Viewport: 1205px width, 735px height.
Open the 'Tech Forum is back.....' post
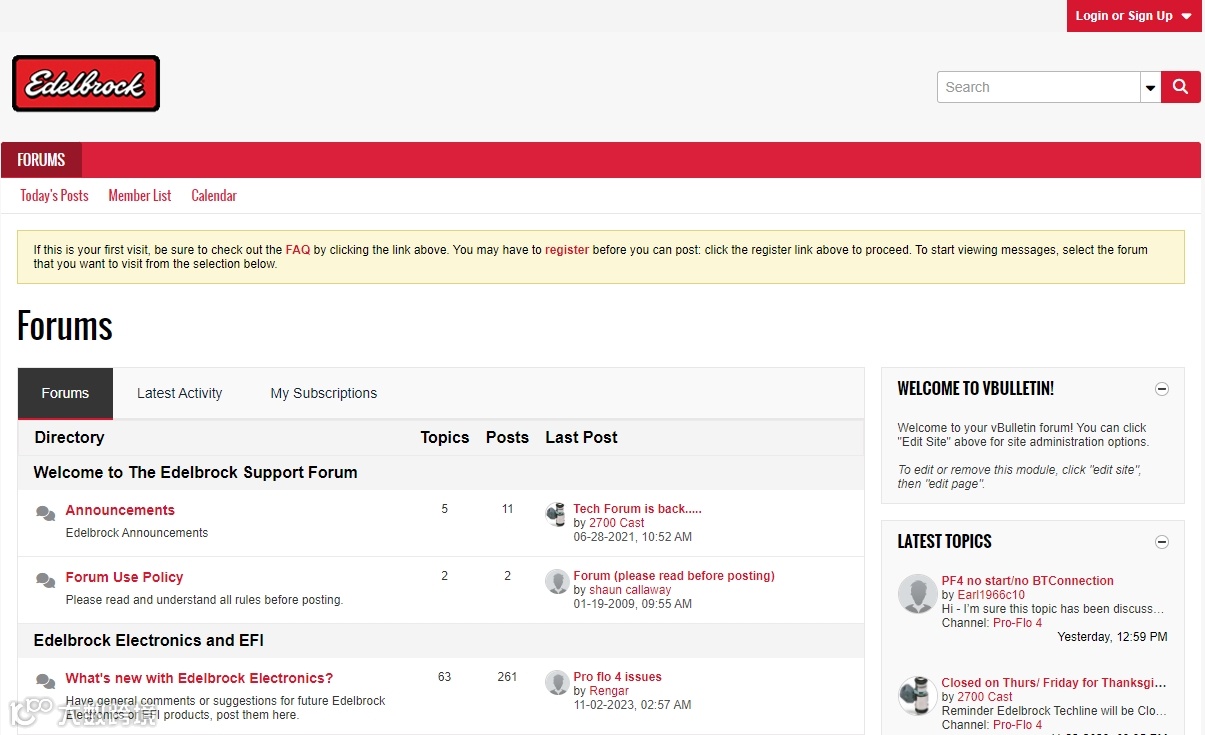(x=637, y=509)
